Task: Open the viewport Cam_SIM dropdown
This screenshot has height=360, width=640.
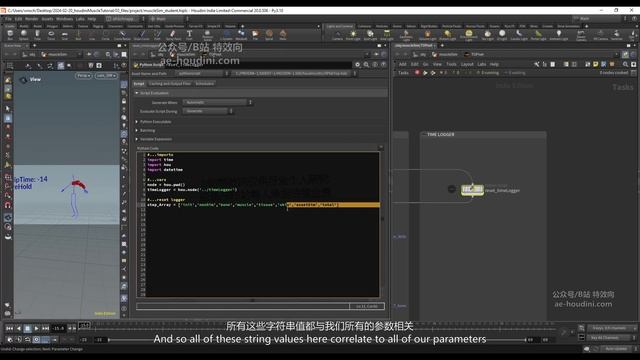Action: coord(106,76)
